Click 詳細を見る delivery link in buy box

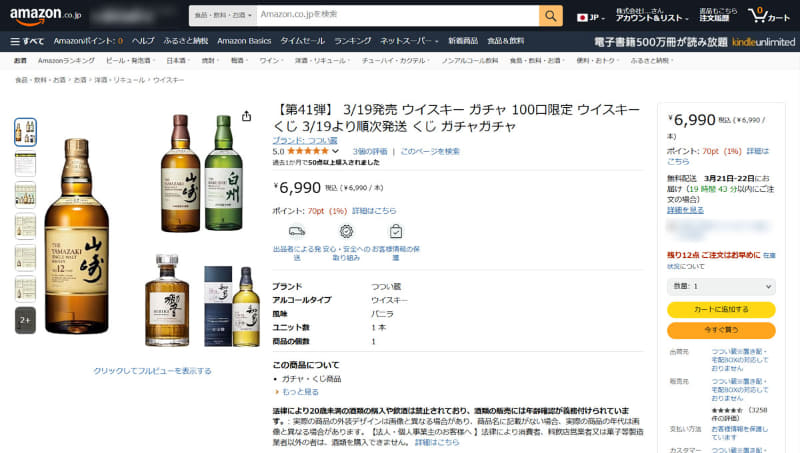[685, 210]
